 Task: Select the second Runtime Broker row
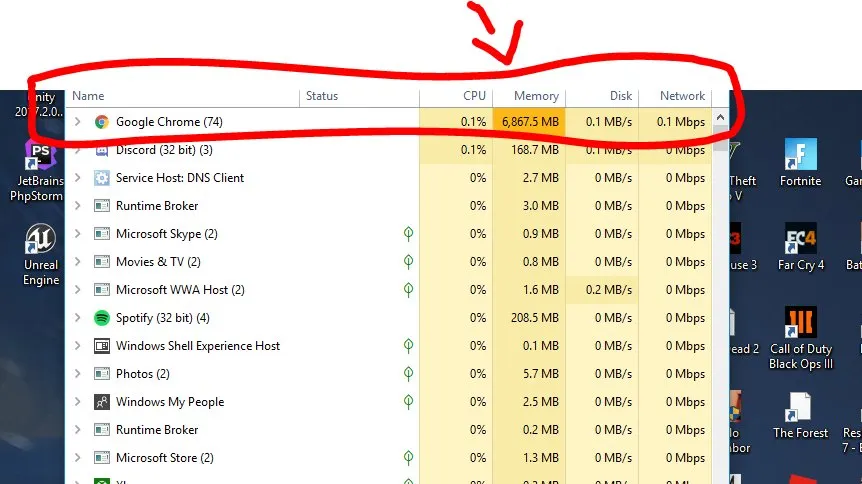click(x=389, y=430)
